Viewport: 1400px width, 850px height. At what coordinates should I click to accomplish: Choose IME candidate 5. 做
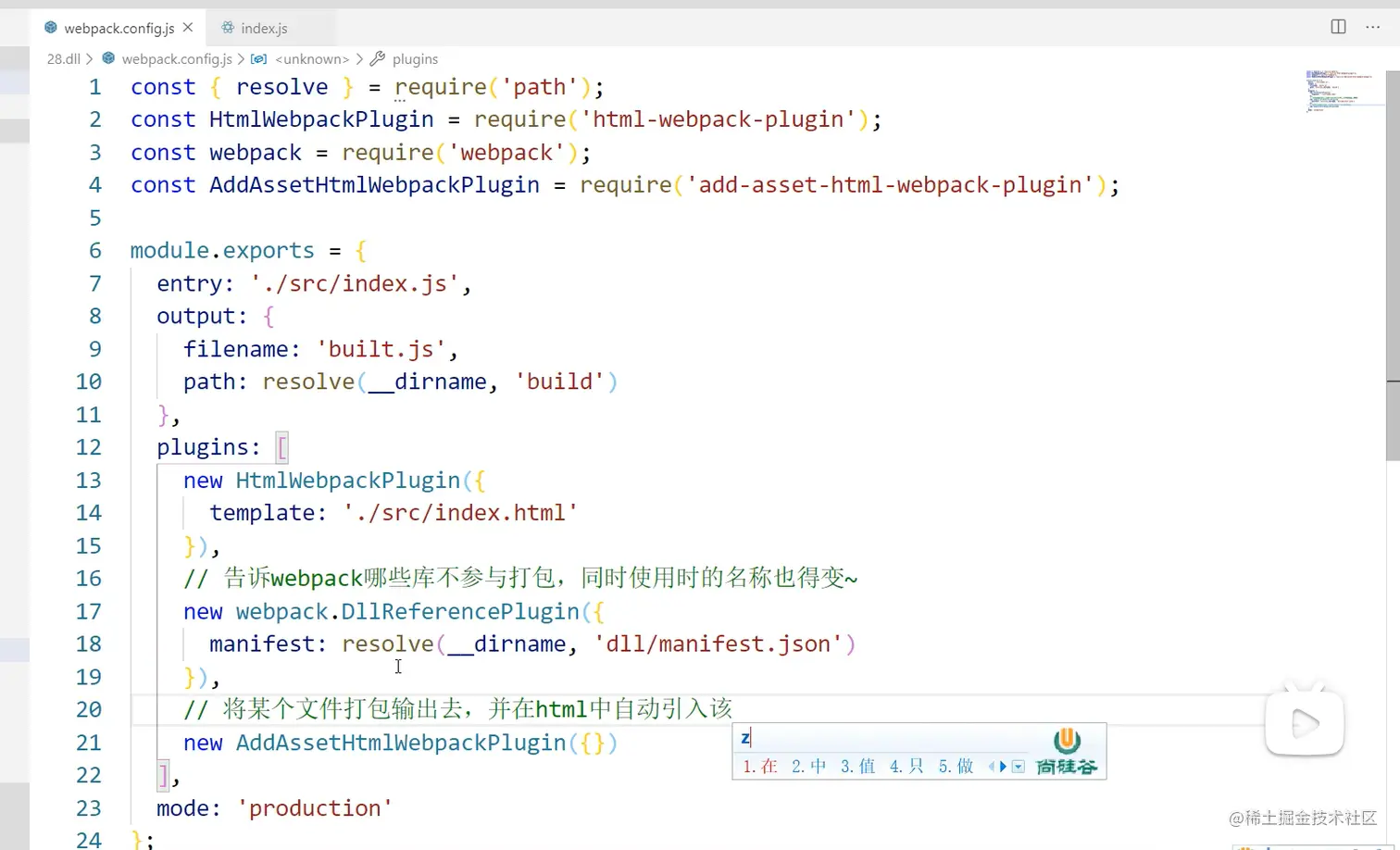[x=956, y=767]
